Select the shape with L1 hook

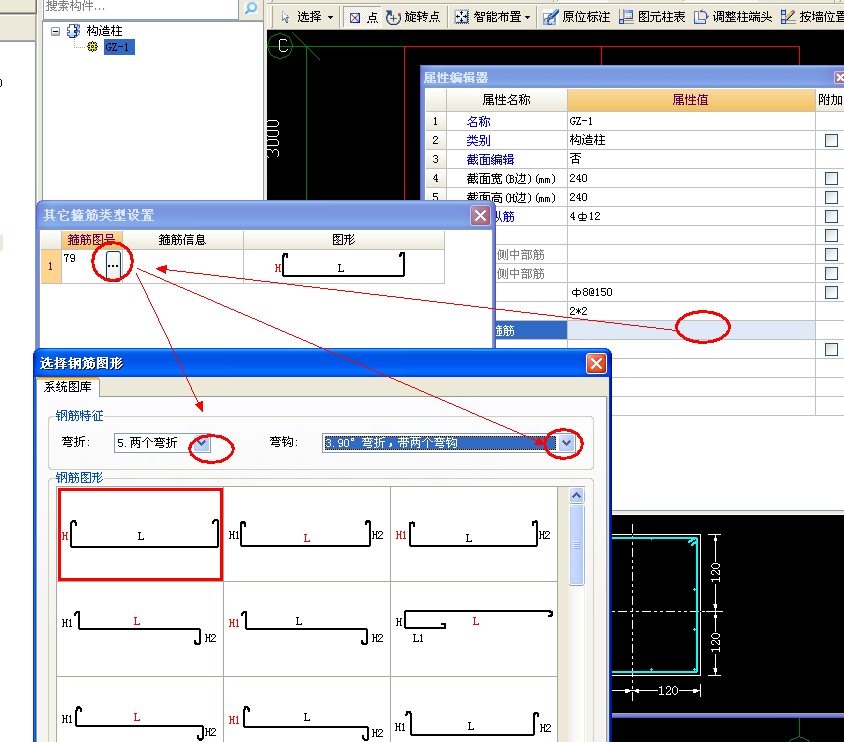pos(474,628)
